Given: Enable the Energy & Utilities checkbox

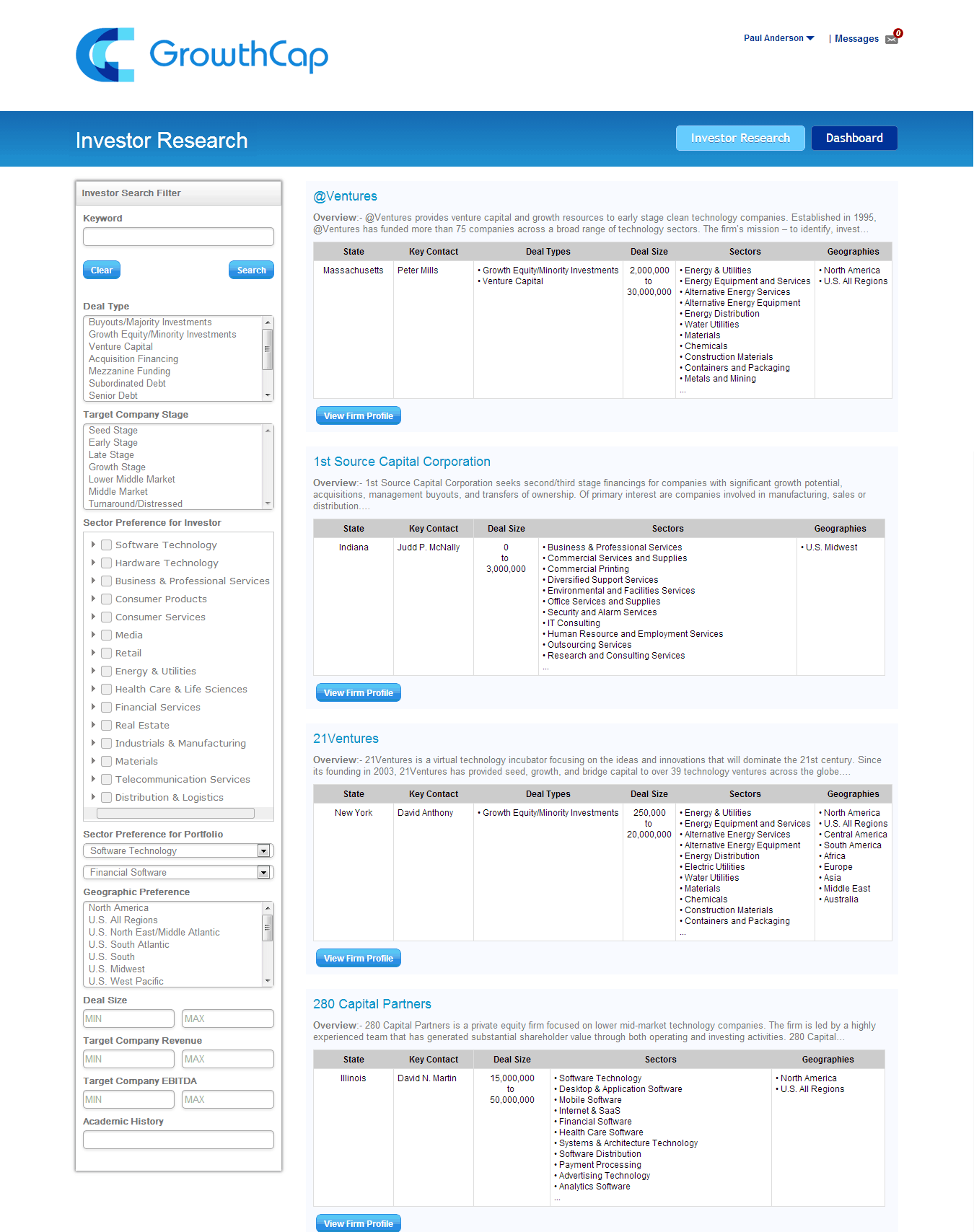Looking at the screenshot, I should (x=106, y=672).
